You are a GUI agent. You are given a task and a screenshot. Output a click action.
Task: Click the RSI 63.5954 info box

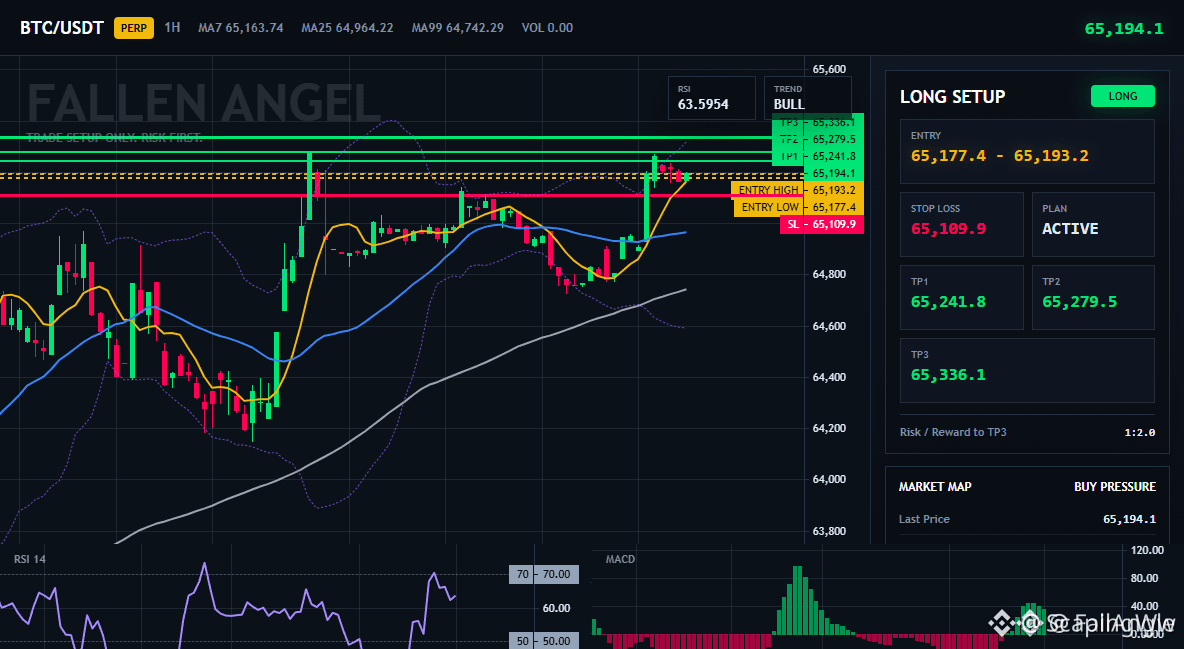(711, 98)
